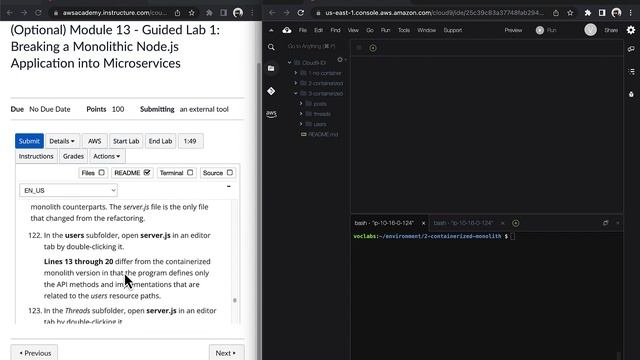Open the Actions dropdown
Viewport: 640px width, 360px height.
coord(107,156)
